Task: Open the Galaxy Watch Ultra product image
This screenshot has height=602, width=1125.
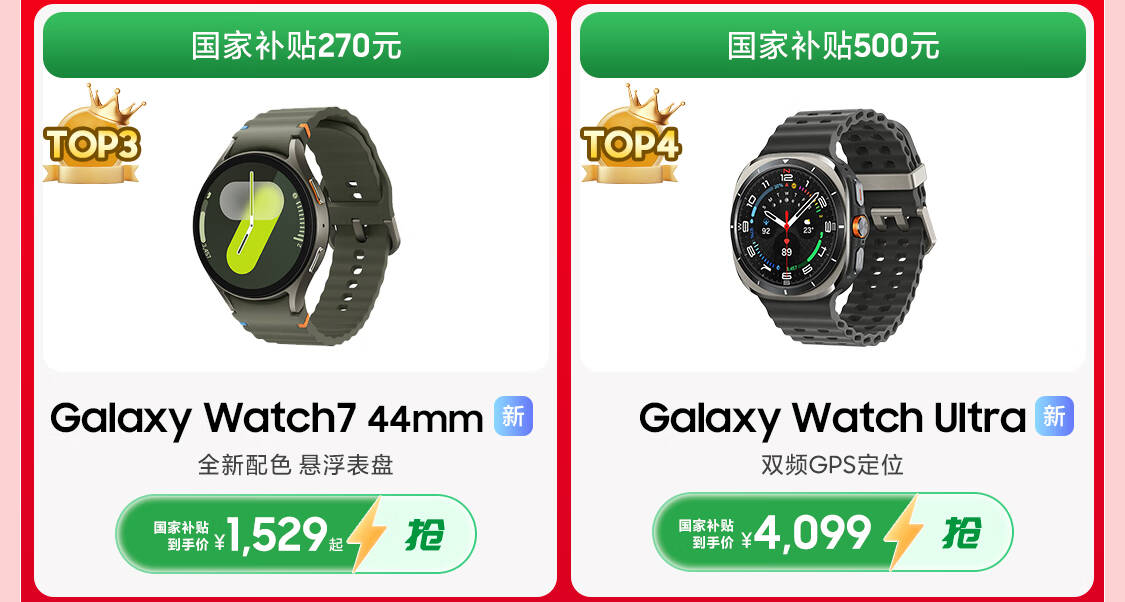Action: (x=832, y=226)
